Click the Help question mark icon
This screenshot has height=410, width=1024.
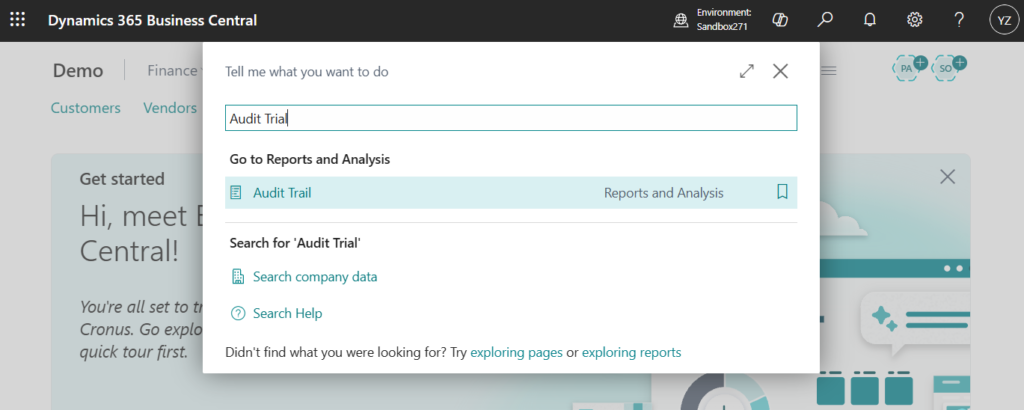958,20
